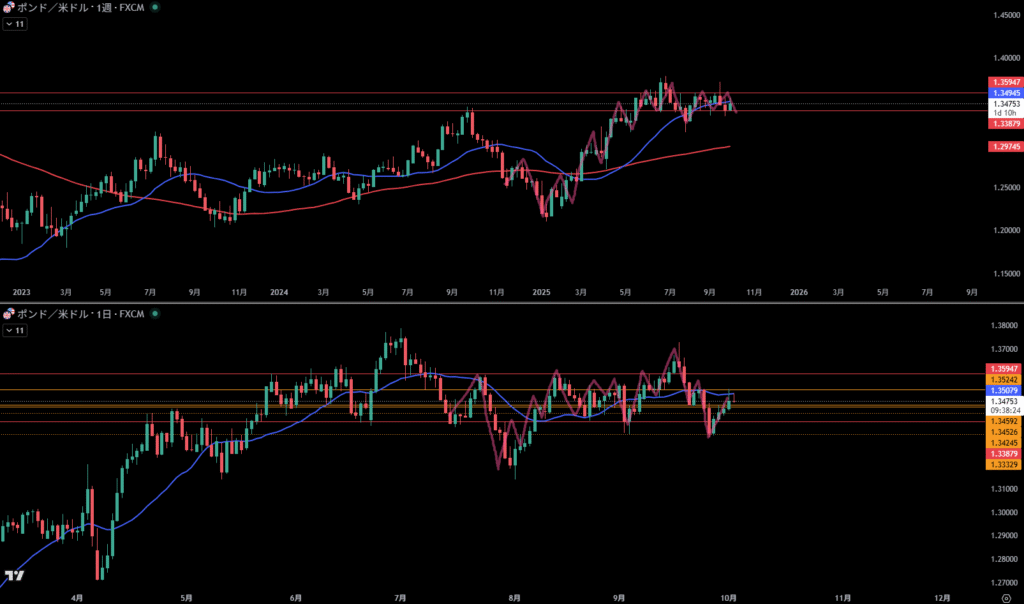
Task: Select the orange 1.33329 price label on daily chart
Action: [1005, 464]
